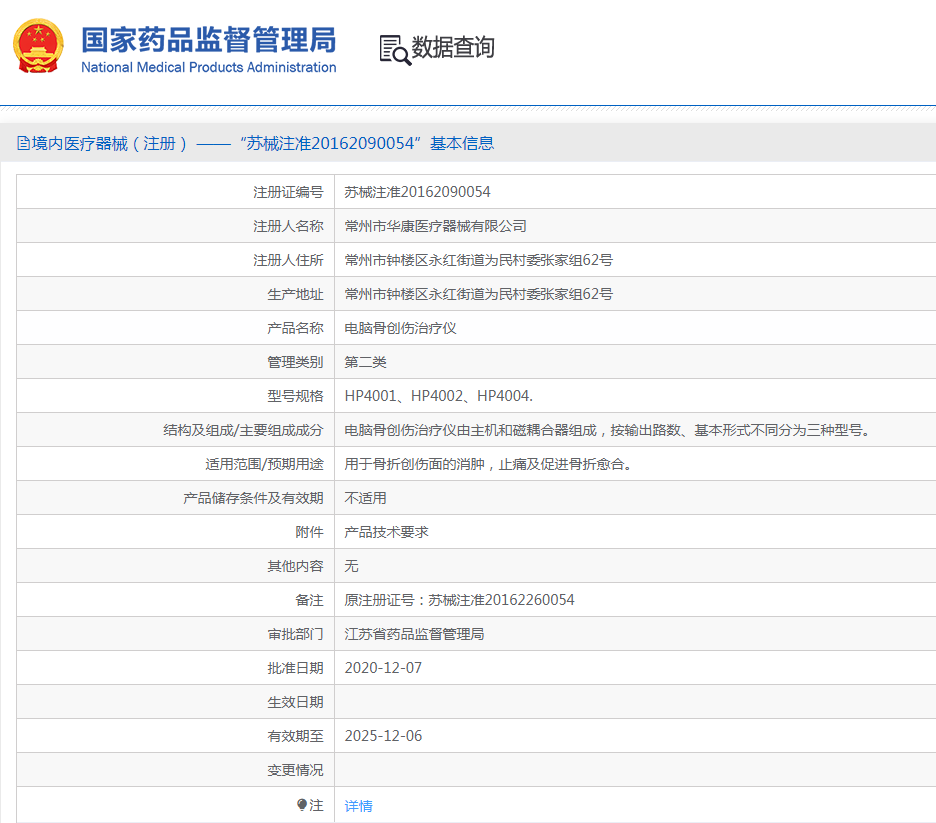Click the 注册证编号 row label

click(x=288, y=192)
